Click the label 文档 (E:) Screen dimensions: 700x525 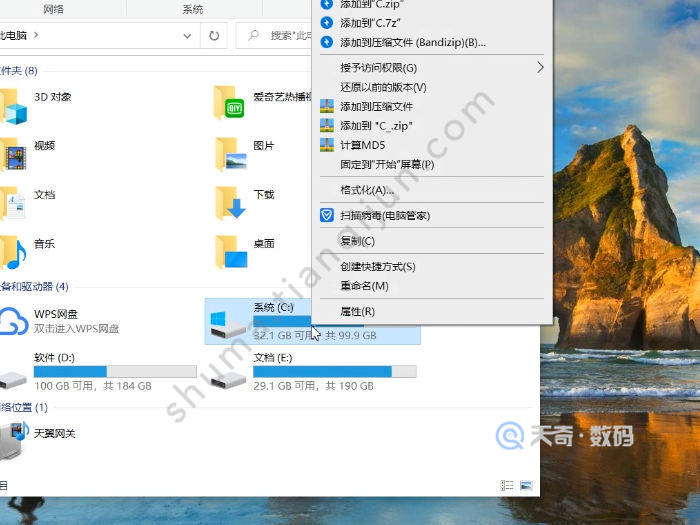(x=273, y=358)
